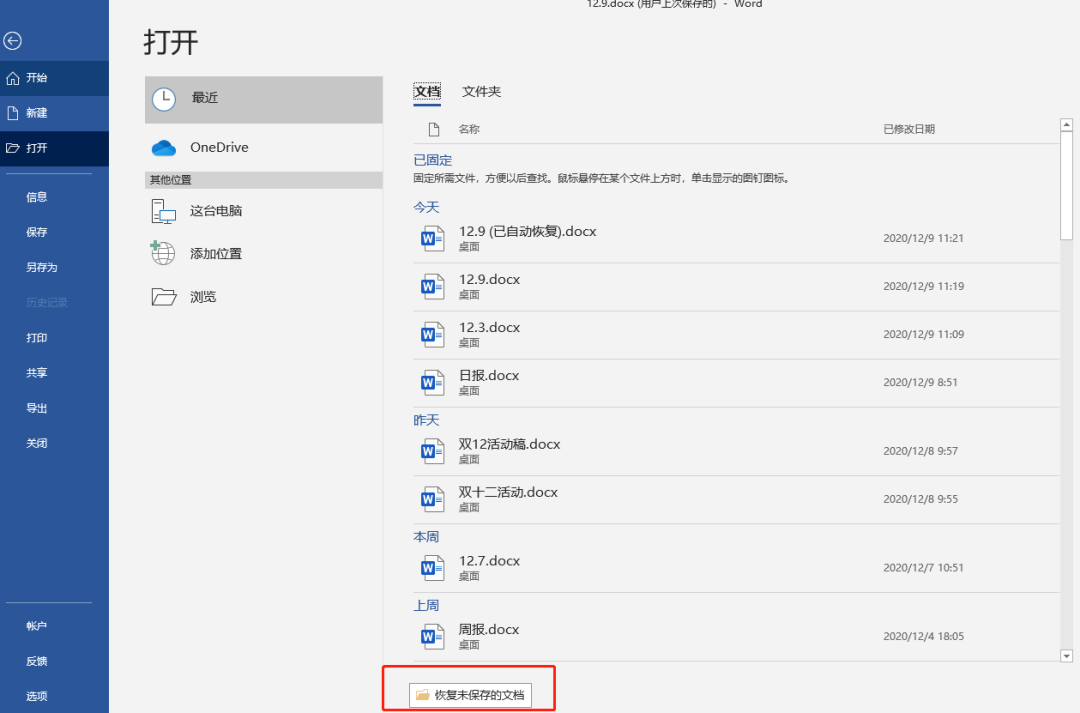This screenshot has width=1080, height=713.
Task: Click the scrollbar down arrow of file list
Action: 1066,656
